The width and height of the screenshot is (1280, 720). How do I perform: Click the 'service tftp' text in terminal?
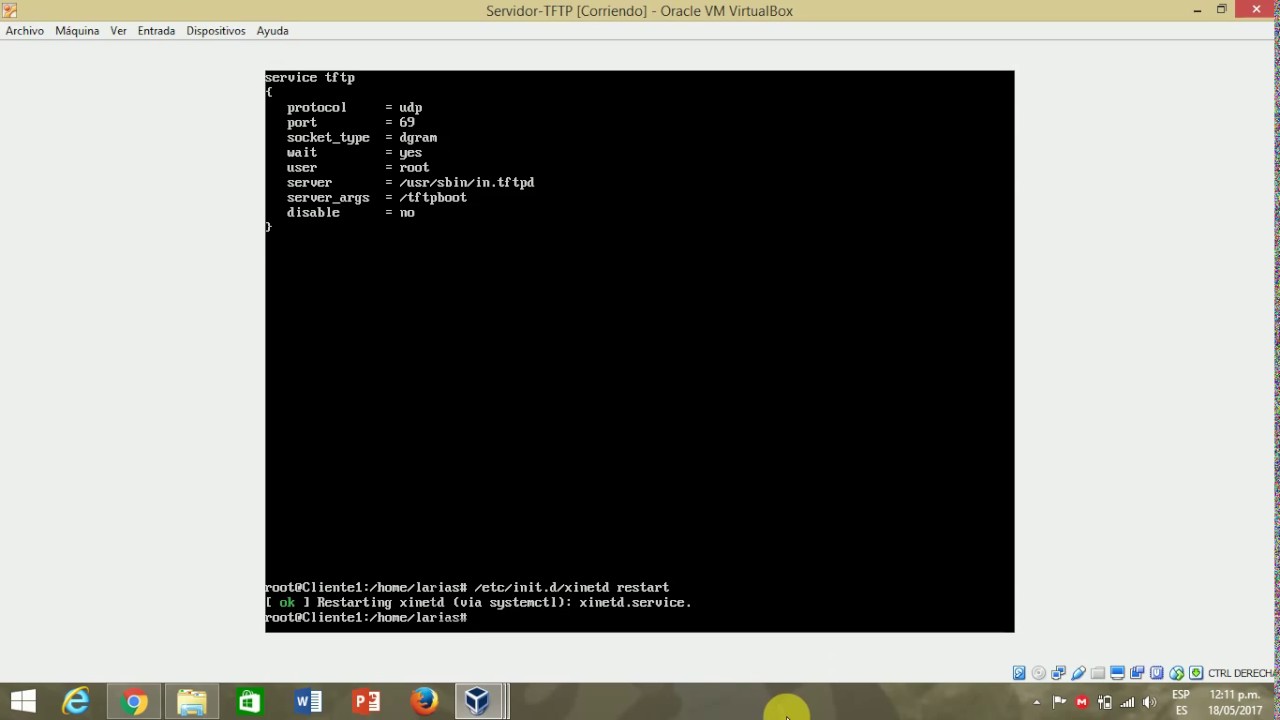coord(310,78)
